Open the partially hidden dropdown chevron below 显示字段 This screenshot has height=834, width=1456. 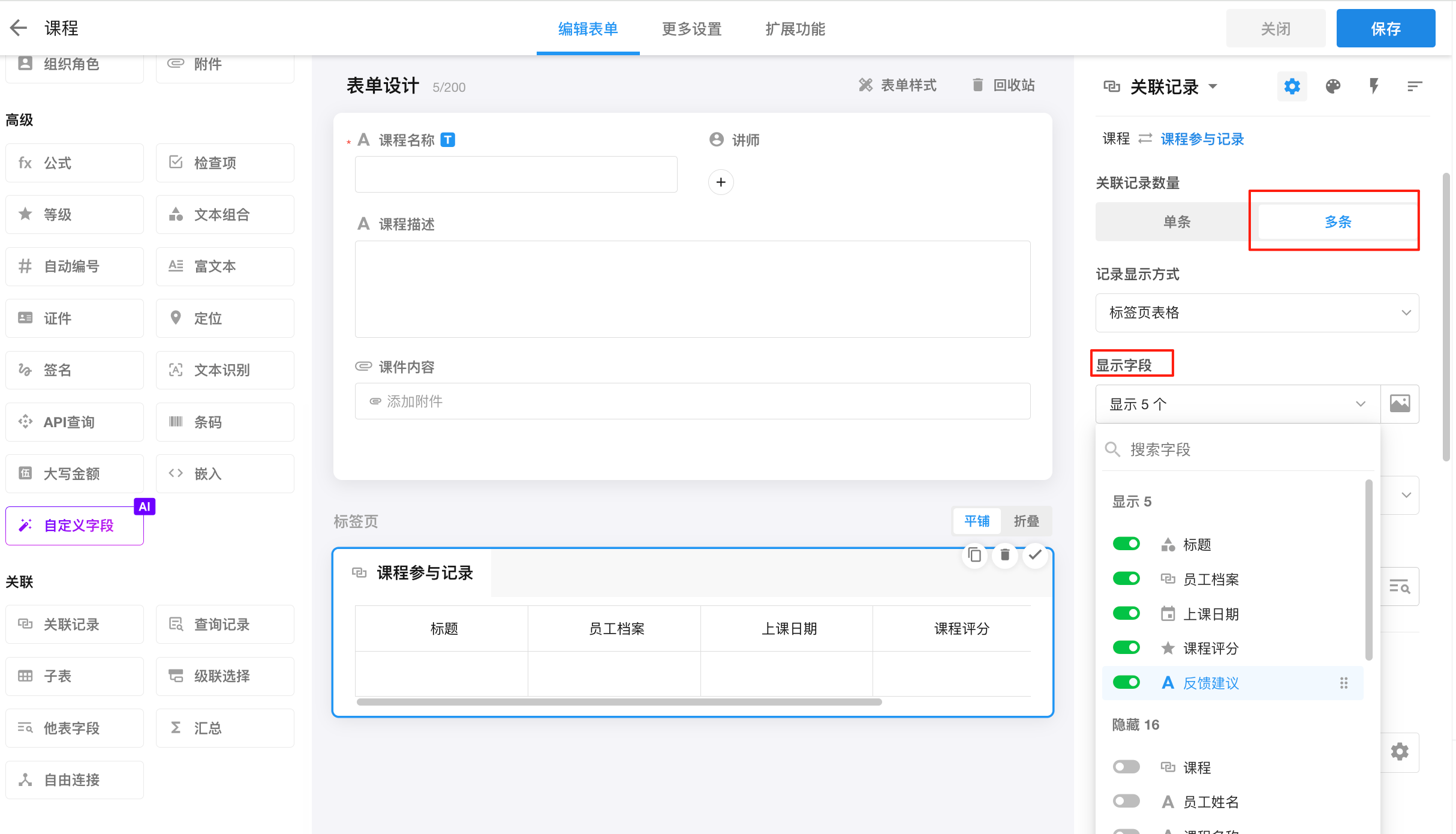click(1406, 495)
